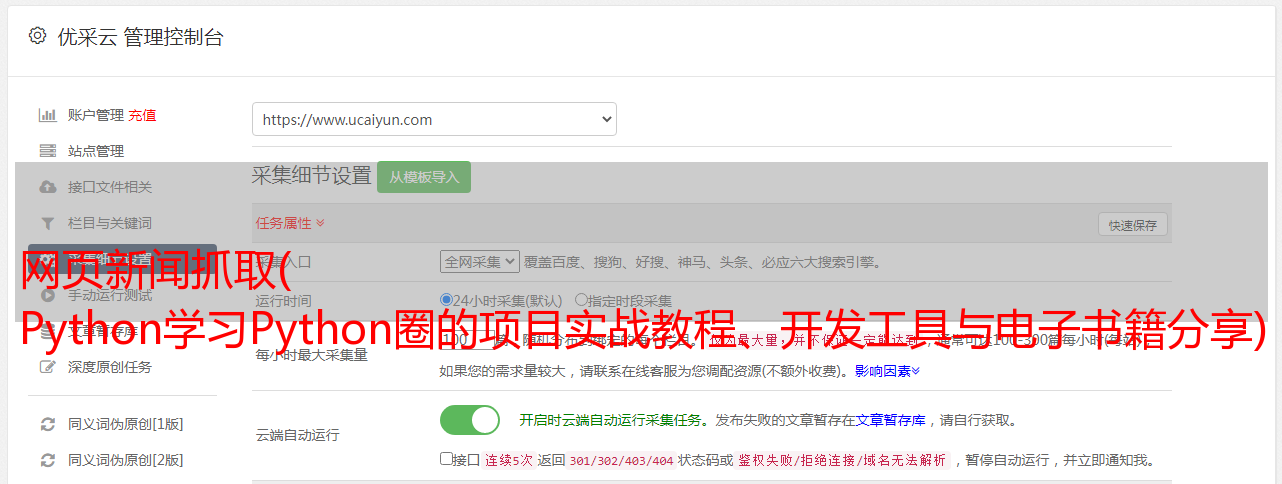Click the 301/302/403/404 status code text
This screenshot has height=484, width=1282.
621,460
